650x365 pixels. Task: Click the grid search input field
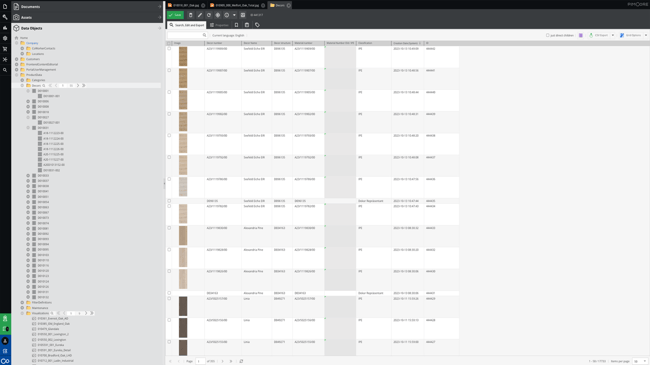click(187, 35)
